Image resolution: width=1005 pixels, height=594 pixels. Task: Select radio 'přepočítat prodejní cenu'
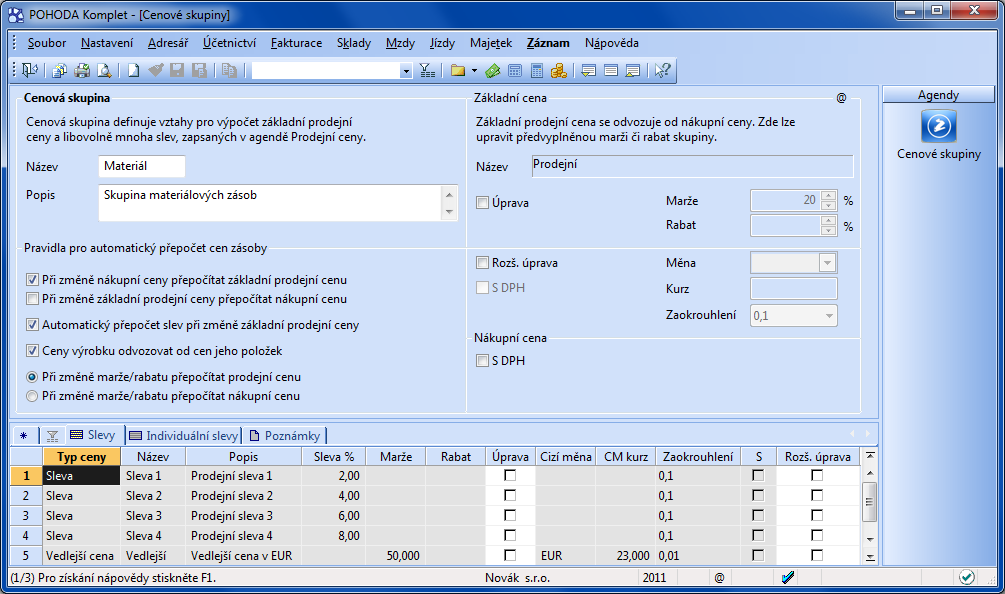(31, 377)
